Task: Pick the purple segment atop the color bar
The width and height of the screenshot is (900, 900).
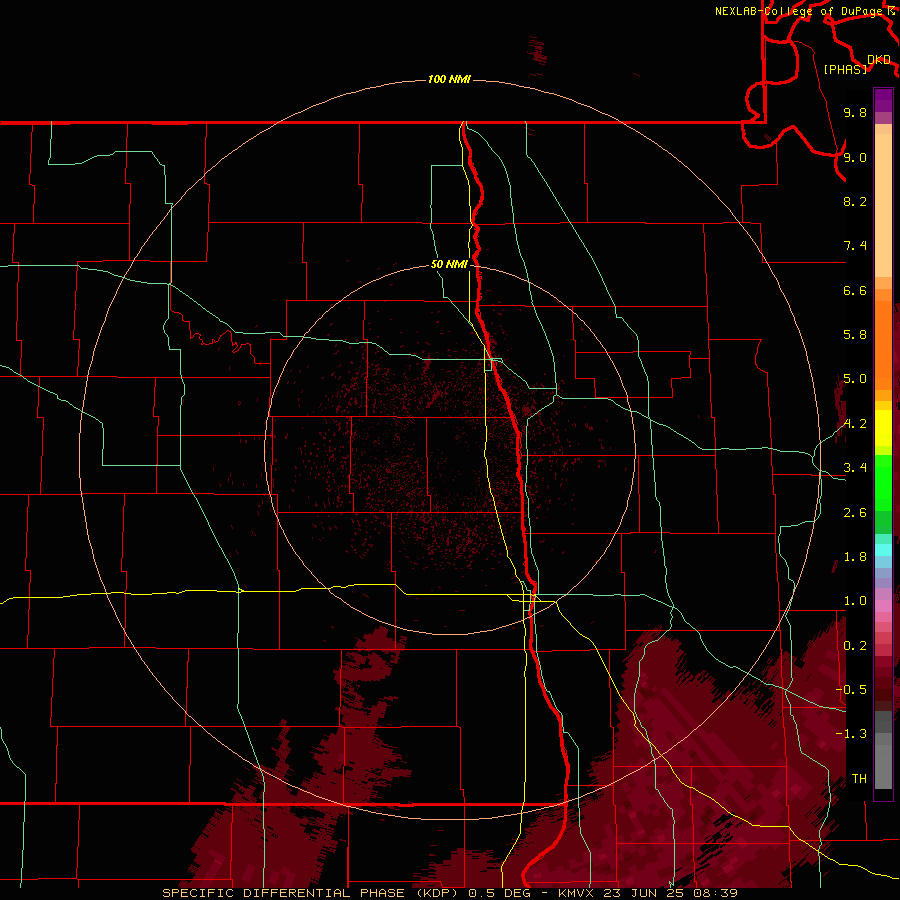Action: coord(883,100)
